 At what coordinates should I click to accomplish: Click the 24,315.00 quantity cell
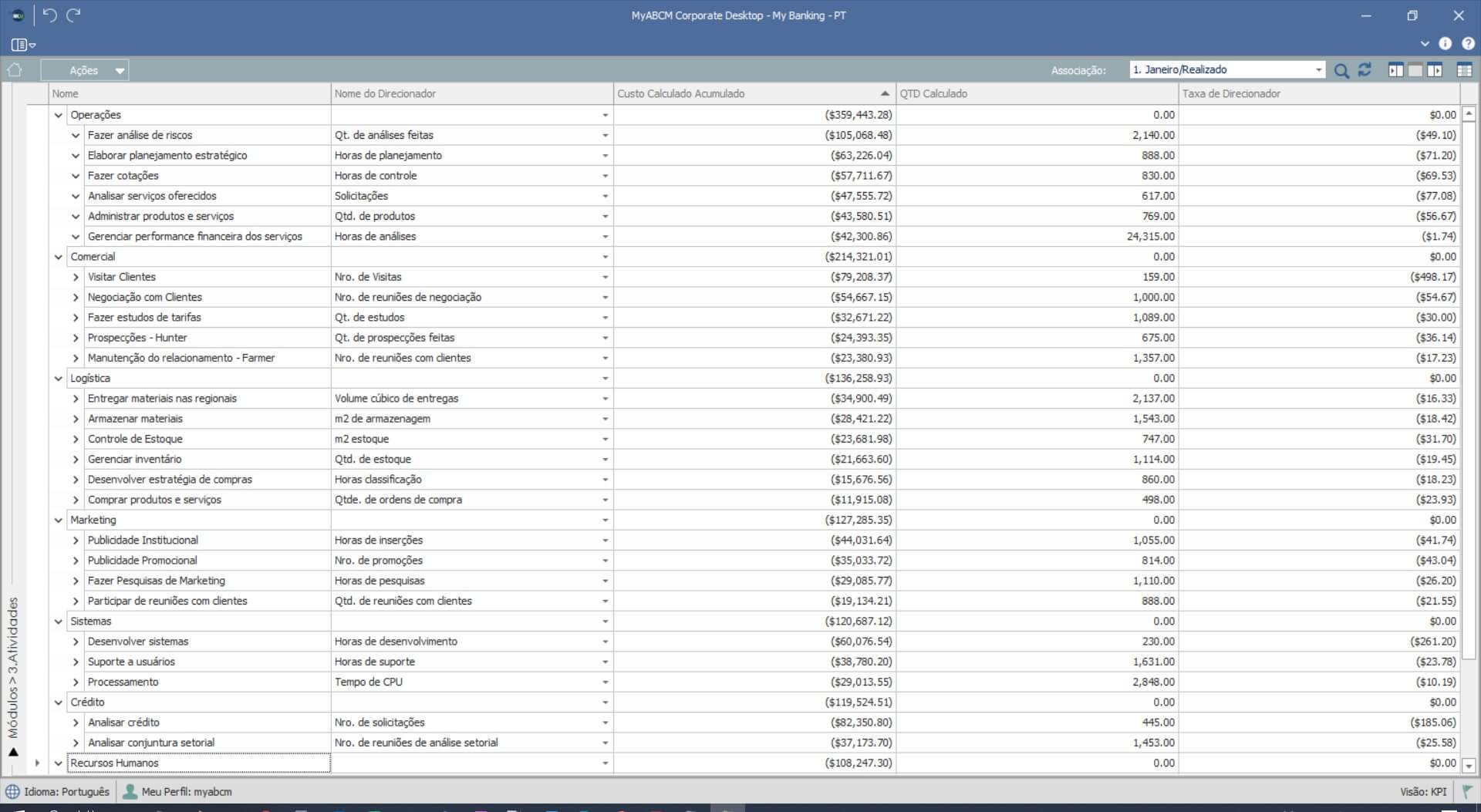pyautogui.click(x=1037, y=237)
